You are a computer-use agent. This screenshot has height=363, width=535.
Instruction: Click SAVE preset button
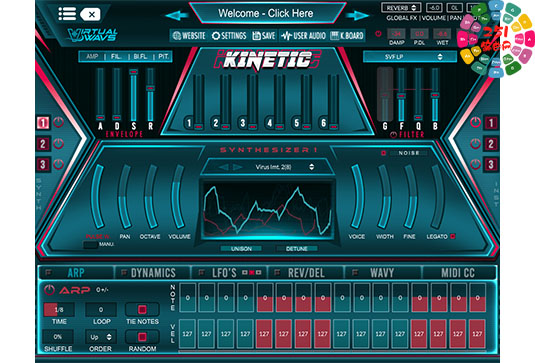pyautogui.click(x=264, y=35)
